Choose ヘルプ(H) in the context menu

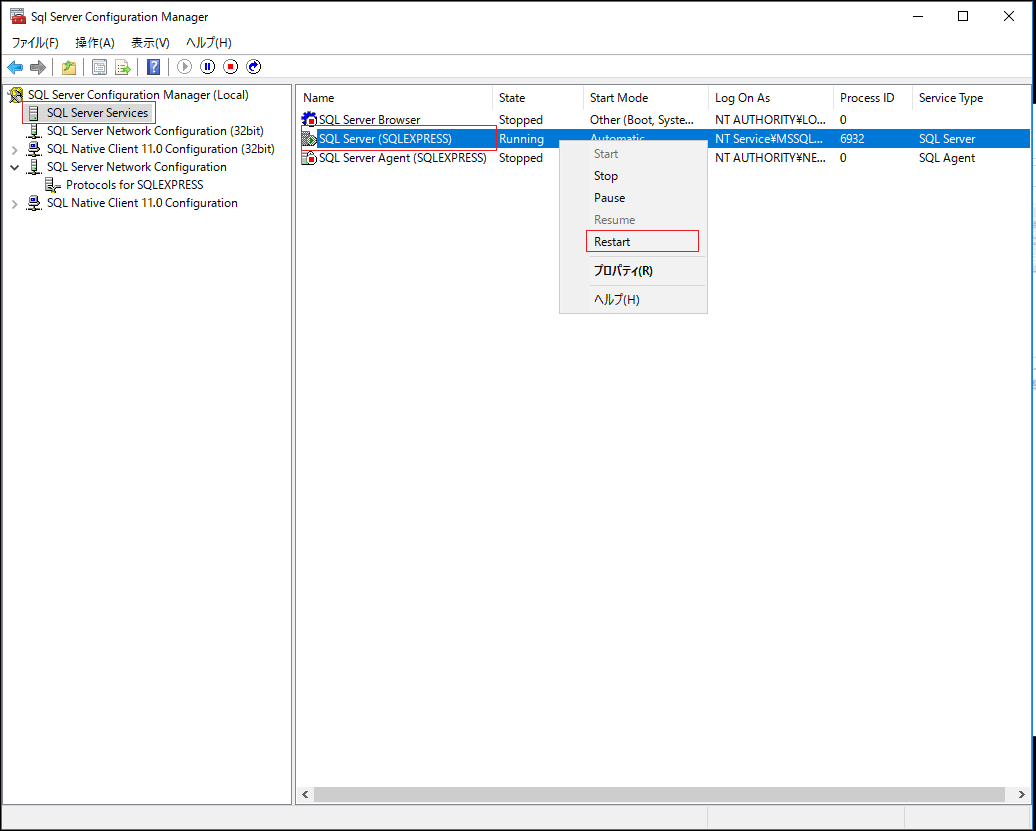[634, 299]
